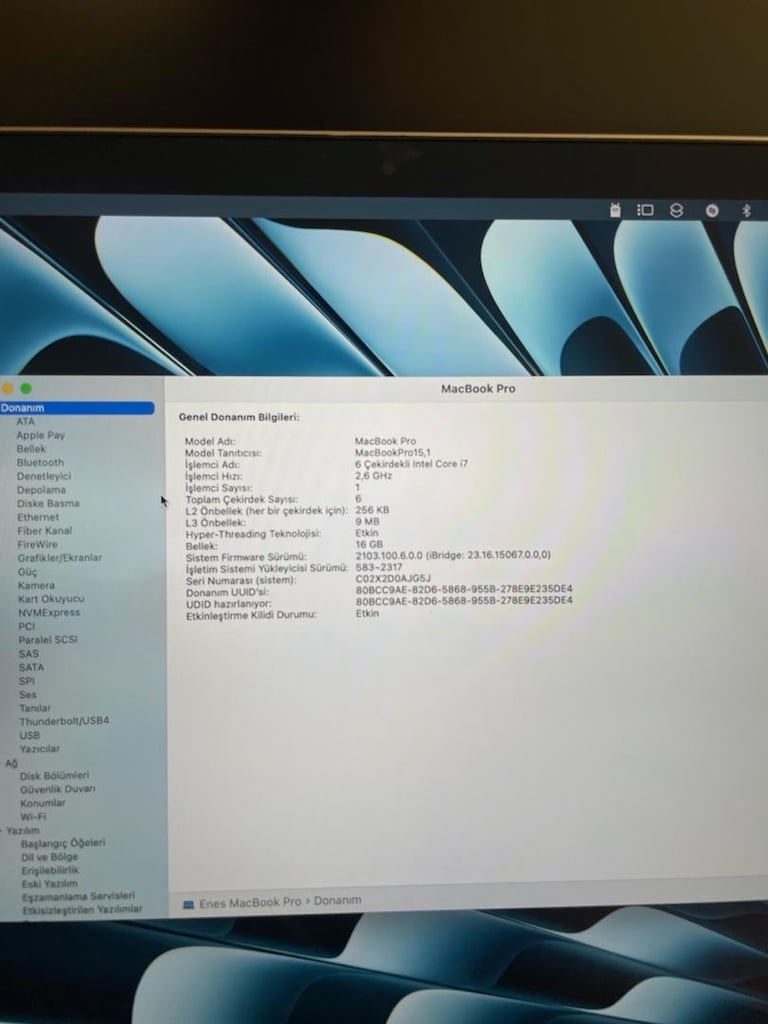This screenshot has width=768, height=1024.
Task: Open the Bluetooth menu bar icon
Action: point(746,210)
